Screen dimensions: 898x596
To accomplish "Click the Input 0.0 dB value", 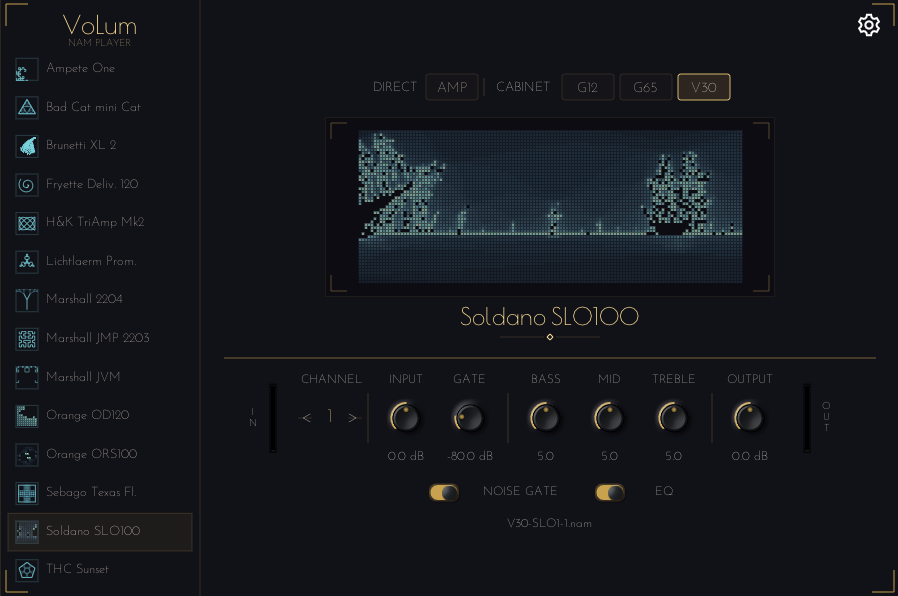I will point(405,456).
